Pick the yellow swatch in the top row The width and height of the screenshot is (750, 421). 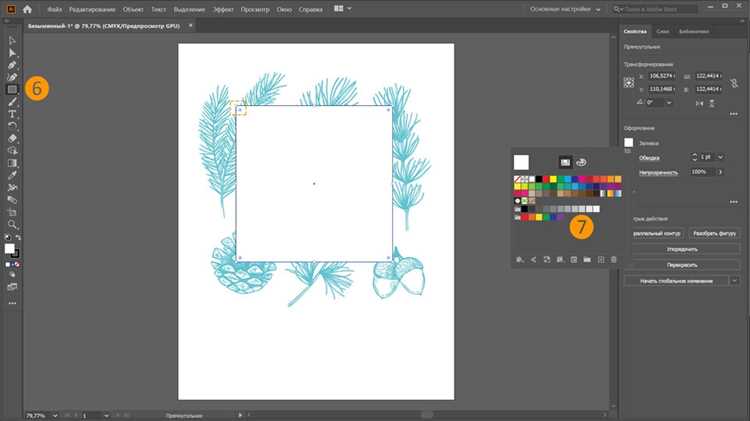pyautogui.click(x=553, y=179)
